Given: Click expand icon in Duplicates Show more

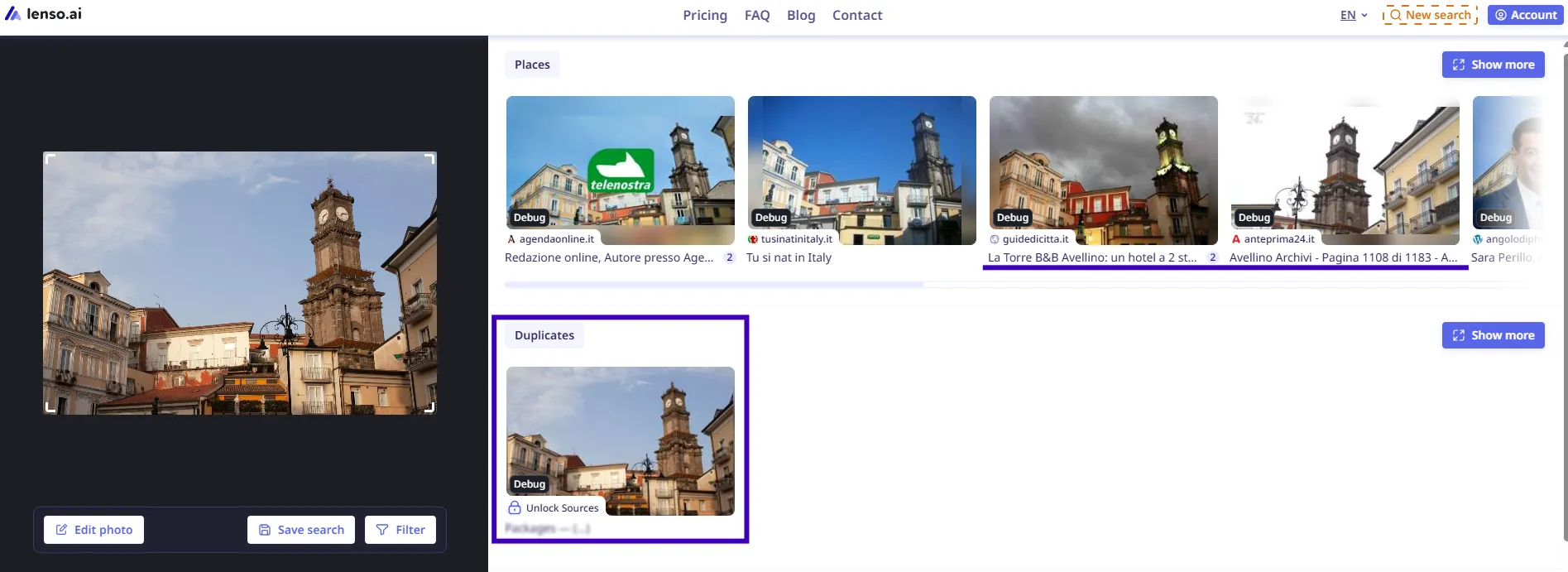Looking at the screenshot, I should (1459, 335).
